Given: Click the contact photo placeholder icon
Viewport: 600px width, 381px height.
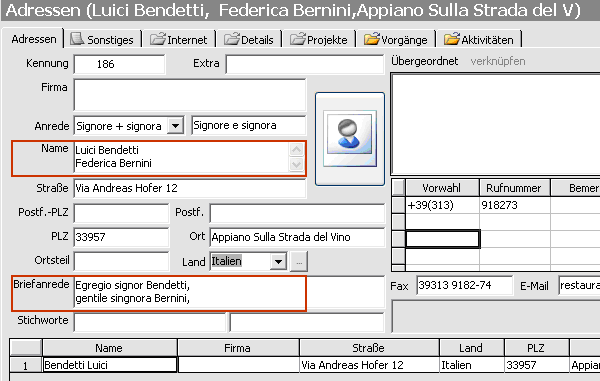Looking at the screenshot, I should 350,138.
